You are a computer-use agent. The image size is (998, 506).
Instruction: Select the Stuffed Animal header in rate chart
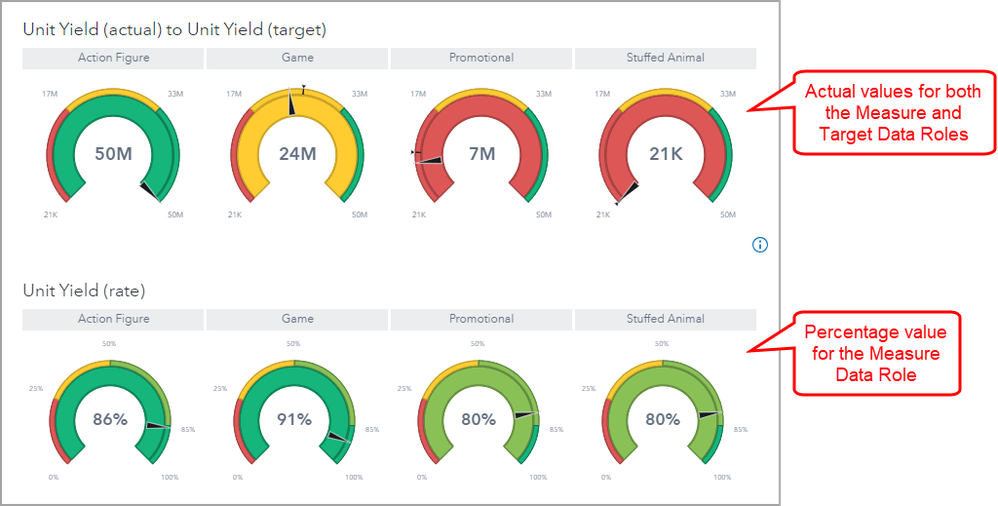pos(665,320)
